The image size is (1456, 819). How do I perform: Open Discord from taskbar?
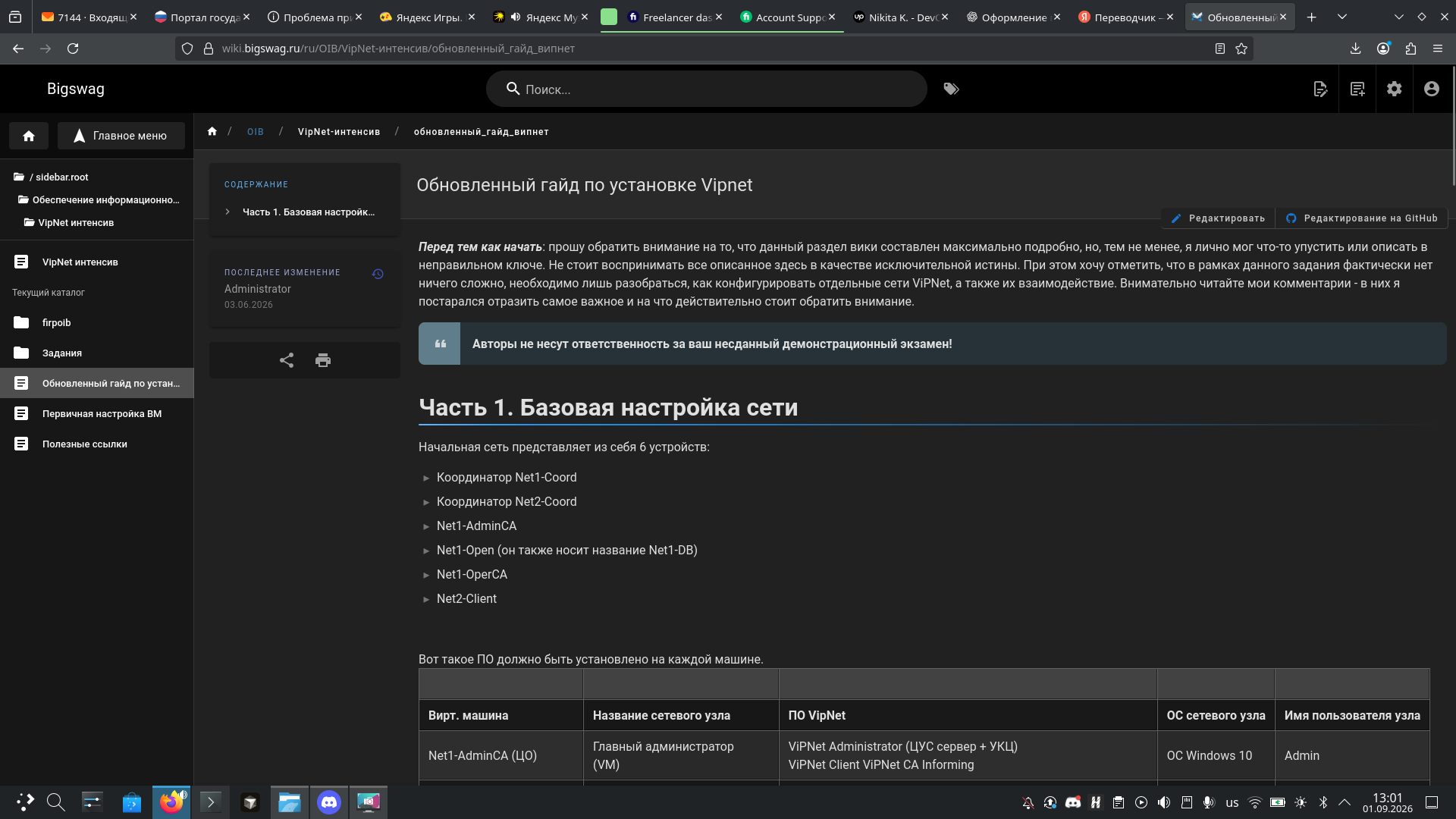pos(329,802)
